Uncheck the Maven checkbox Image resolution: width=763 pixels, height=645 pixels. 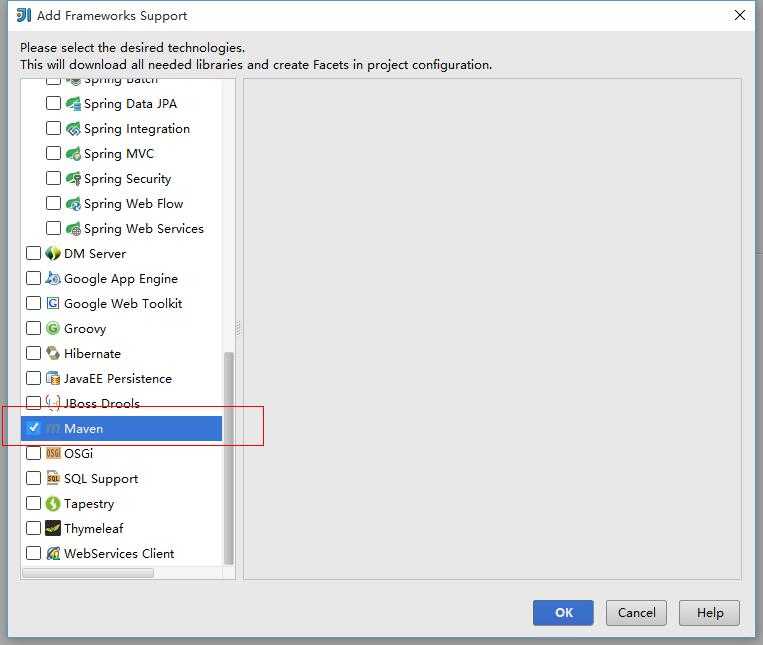point(33,428)
